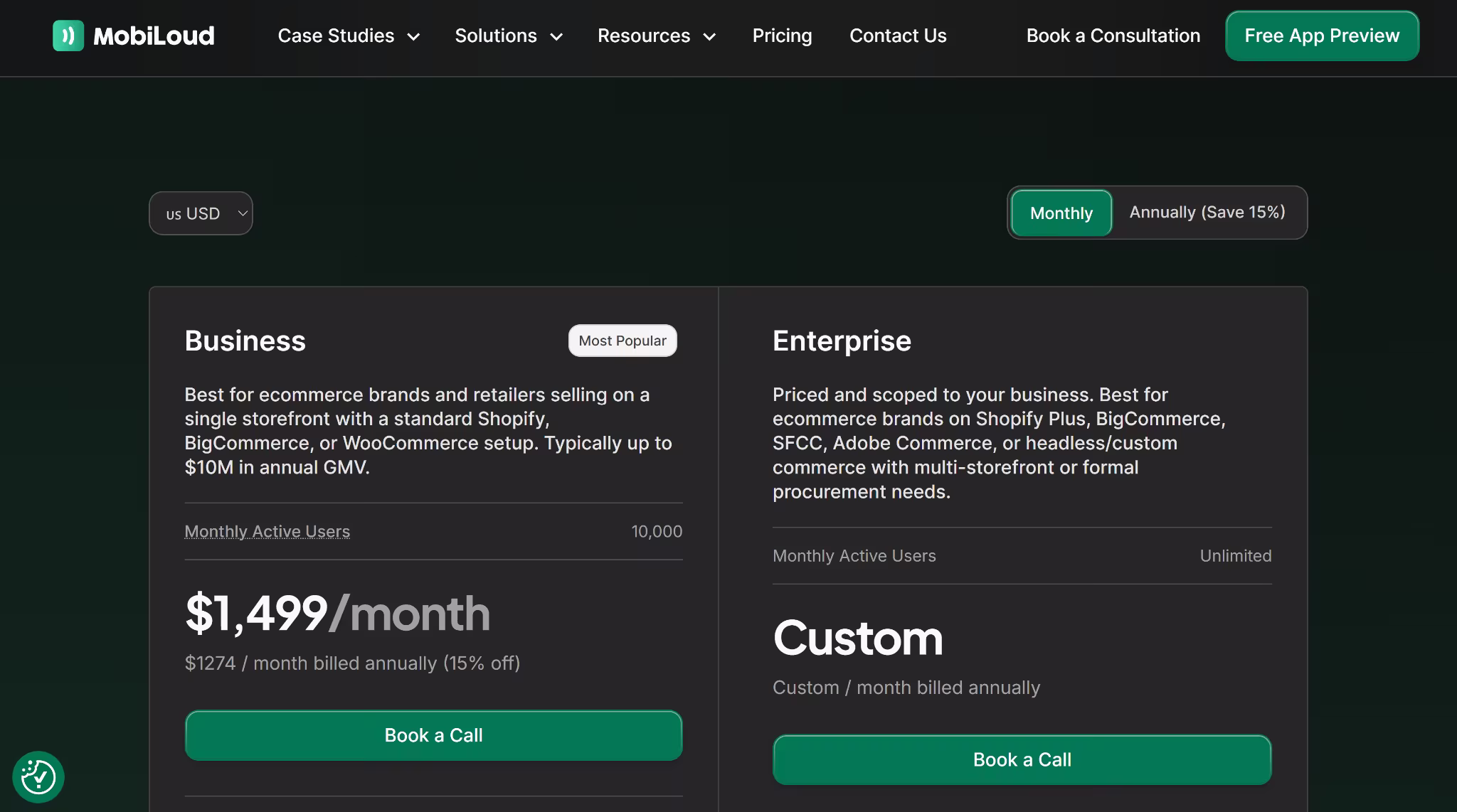Click the Most Popular badge
Viewport: 1457px width, 812px height.
[x=622, y=341]
